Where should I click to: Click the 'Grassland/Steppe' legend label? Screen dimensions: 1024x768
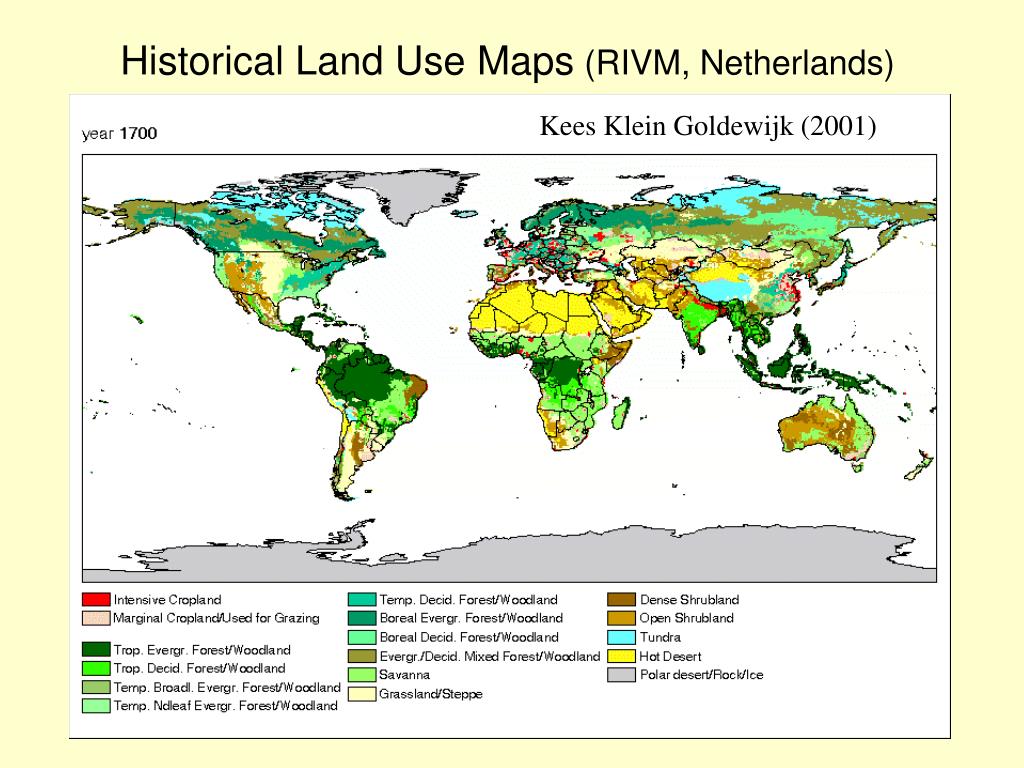(x=431, y=694)
